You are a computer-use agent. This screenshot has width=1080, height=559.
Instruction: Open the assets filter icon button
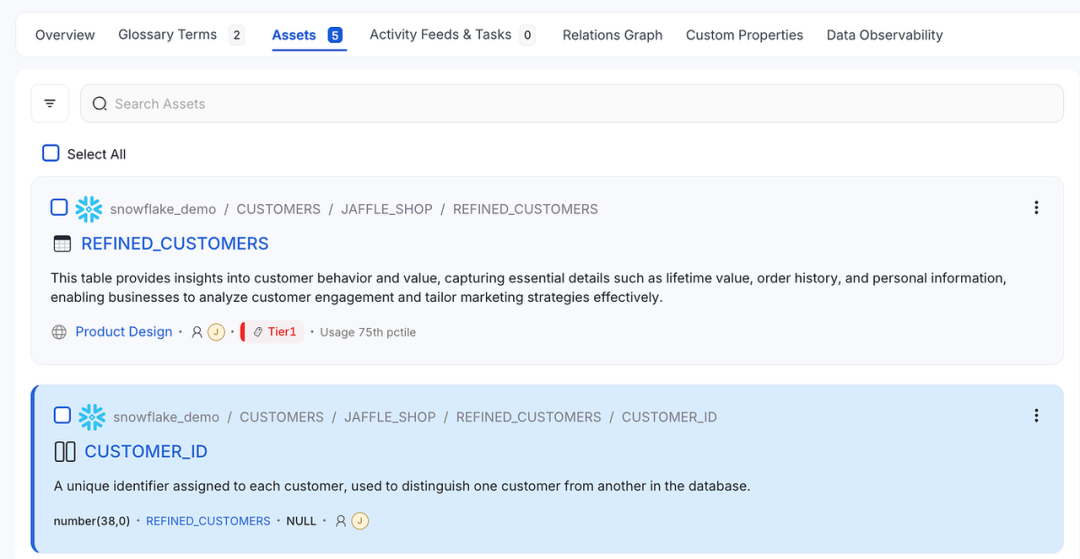point(50,103)
